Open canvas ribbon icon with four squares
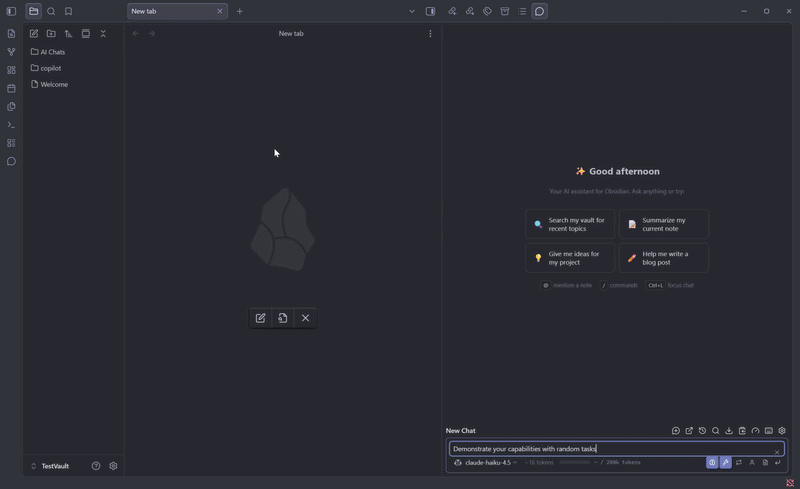The height and width of the screenshot is (489, 800). tap(11, 70)
